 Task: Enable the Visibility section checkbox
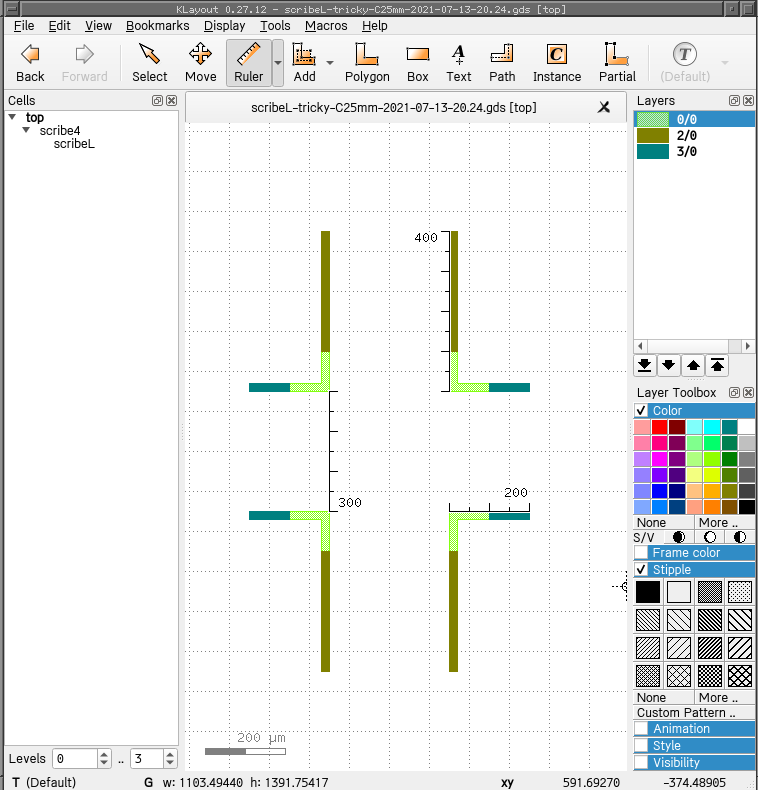[641, 762]
